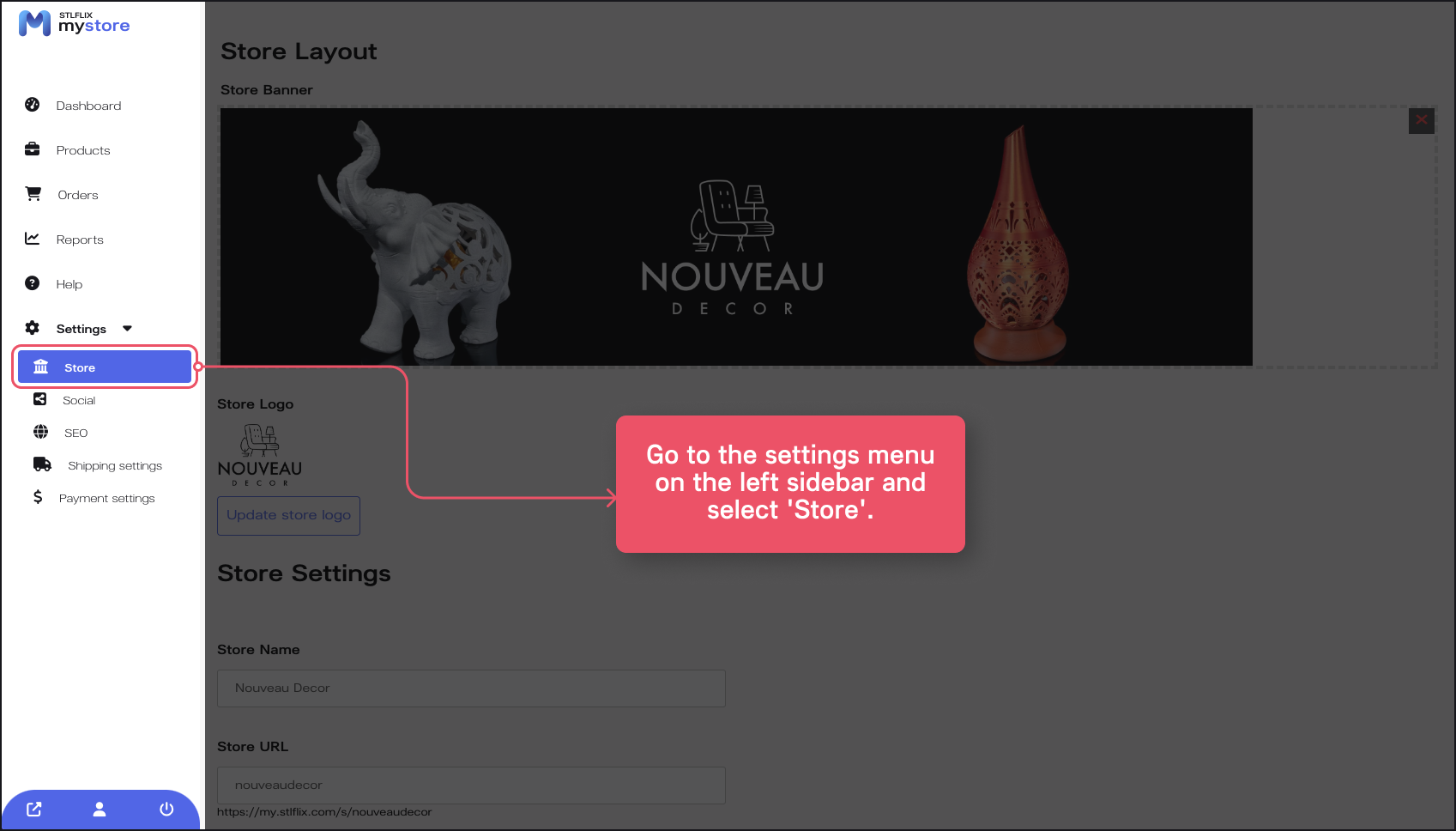Image resolution: width=1456 pixels, height=831 pixels.
Task: Open the SEO settings page
Action: point(76,433)
